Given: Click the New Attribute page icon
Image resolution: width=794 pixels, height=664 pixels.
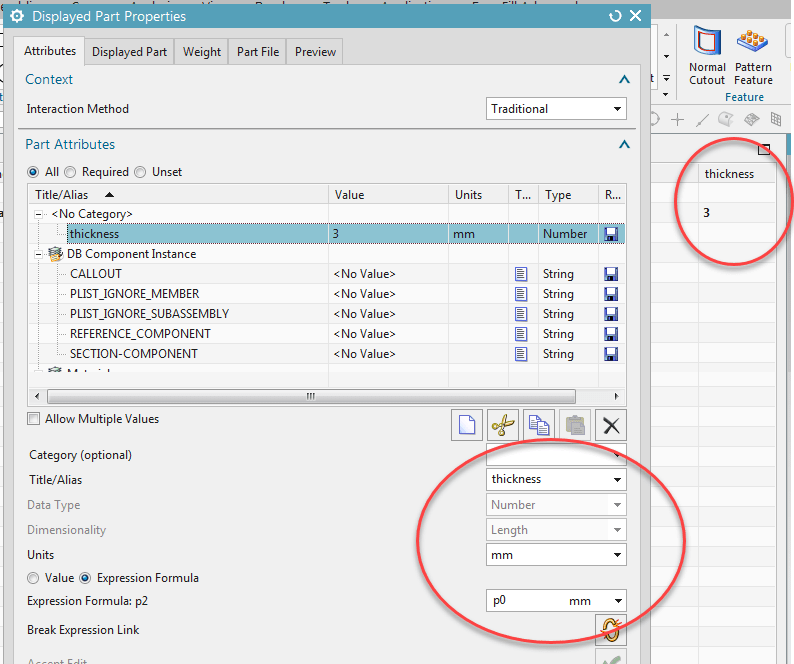Looking at the screenshot, I should pyautogui.click(x=466, y=425).
